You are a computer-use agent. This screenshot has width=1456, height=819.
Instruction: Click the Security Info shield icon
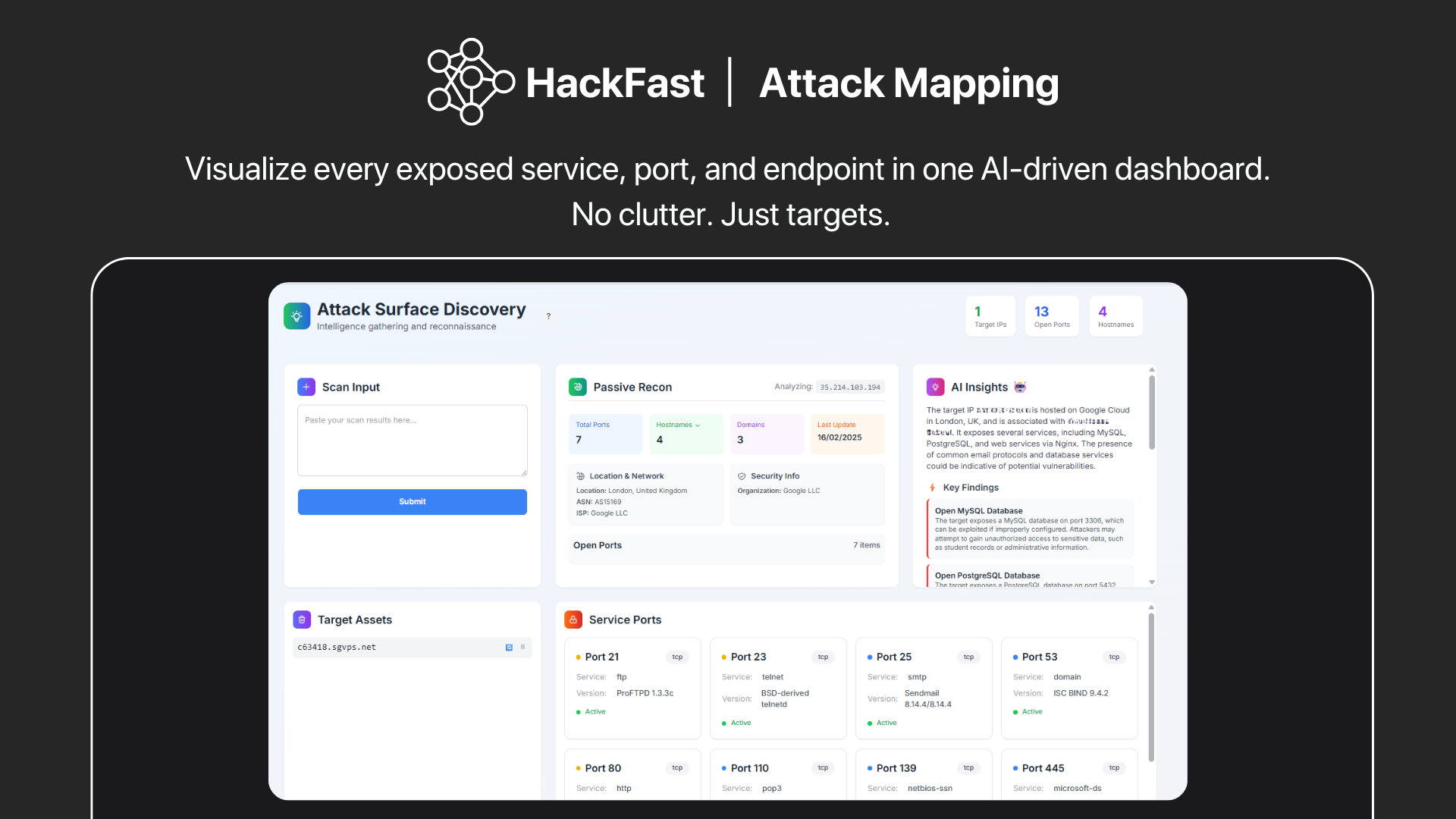[742, 476]
